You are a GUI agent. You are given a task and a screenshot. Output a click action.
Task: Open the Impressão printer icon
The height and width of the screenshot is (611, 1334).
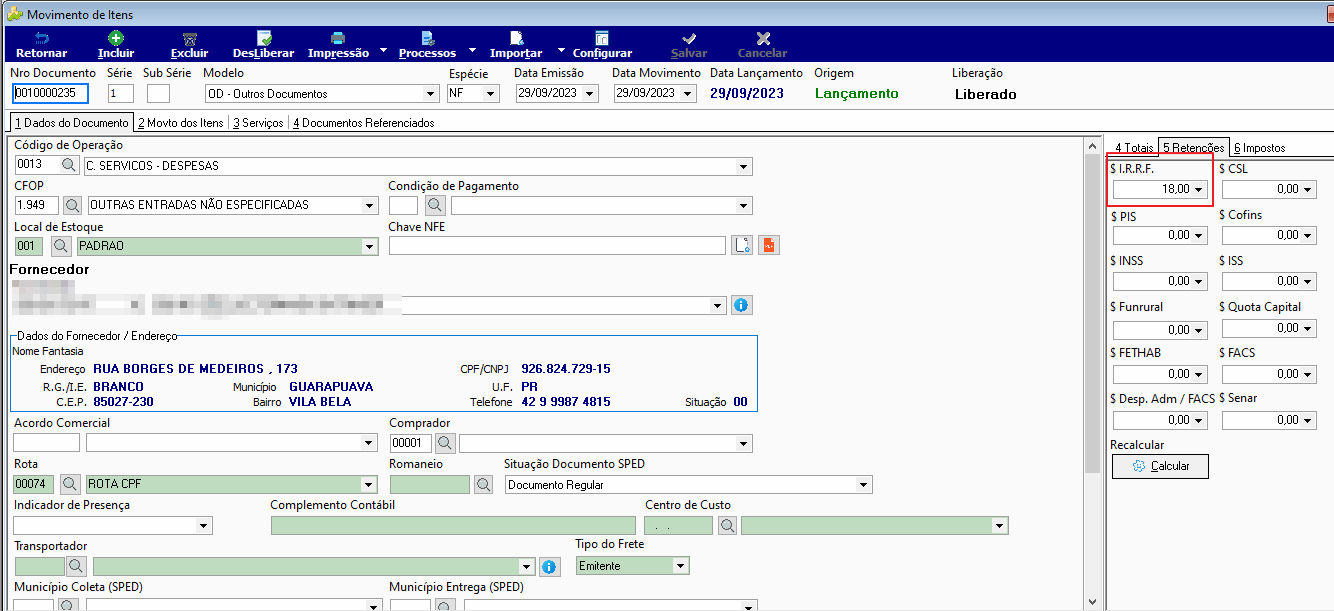coord(338,38)
